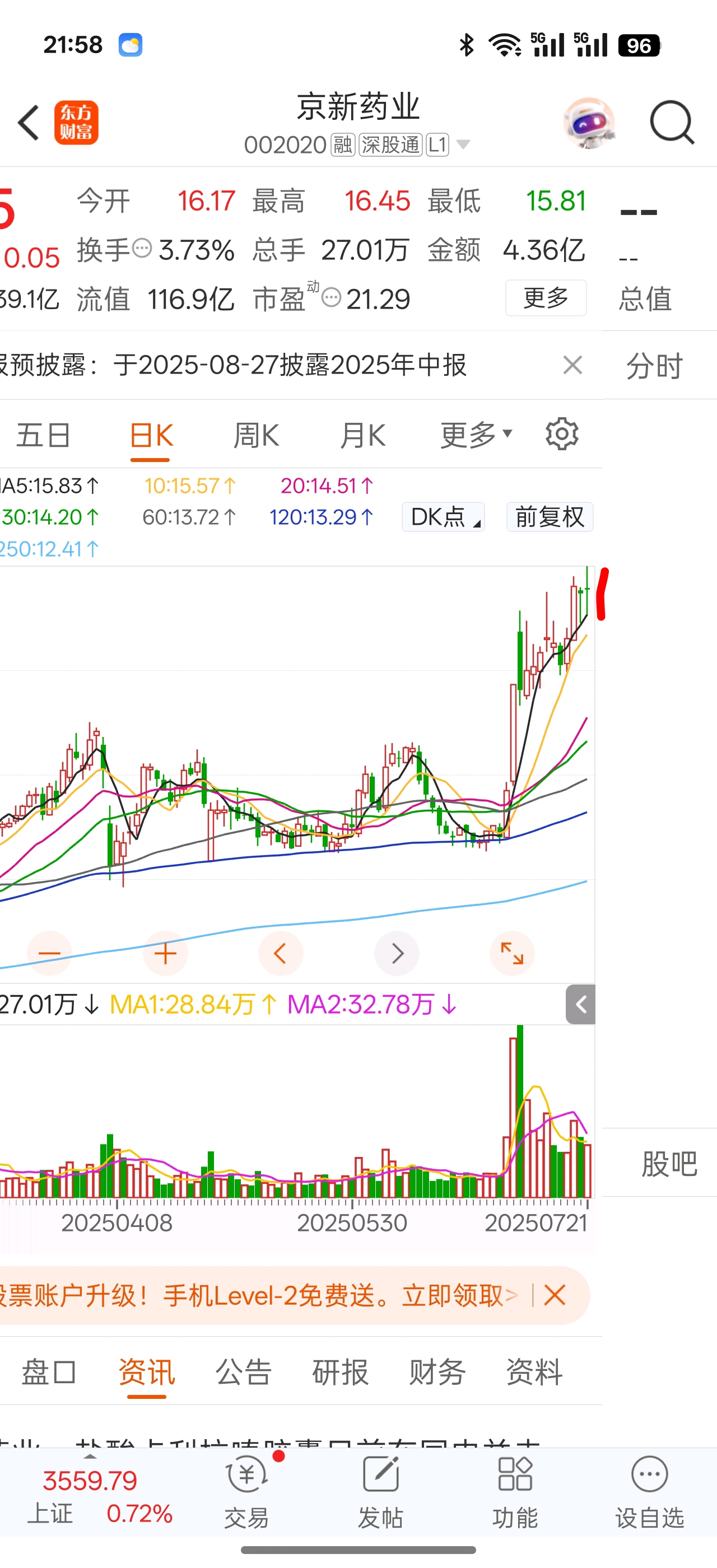
Task: Tap the 市盈 info help icon
Action: point(331,298)
